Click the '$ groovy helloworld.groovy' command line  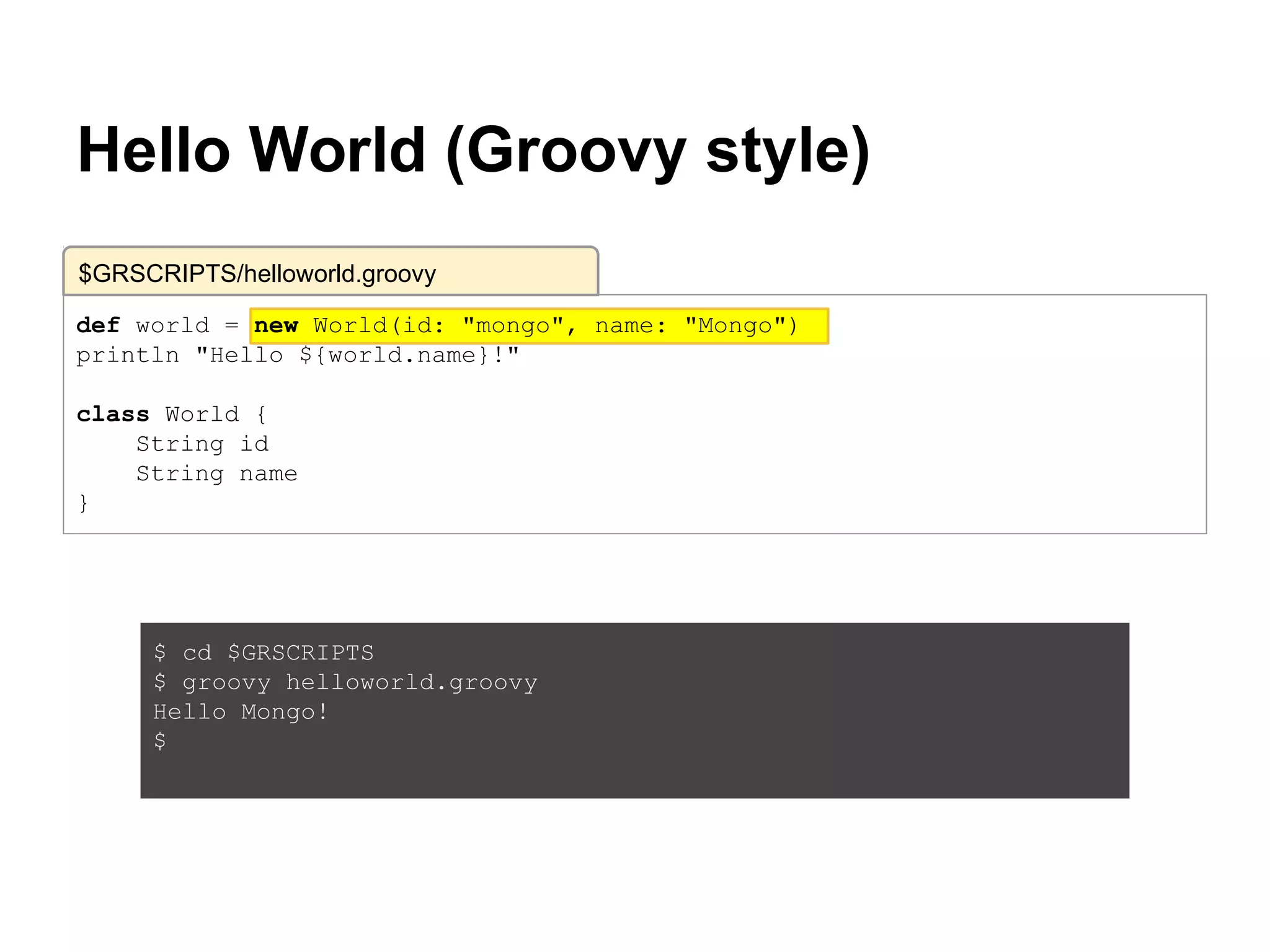[x=345, y=682]
